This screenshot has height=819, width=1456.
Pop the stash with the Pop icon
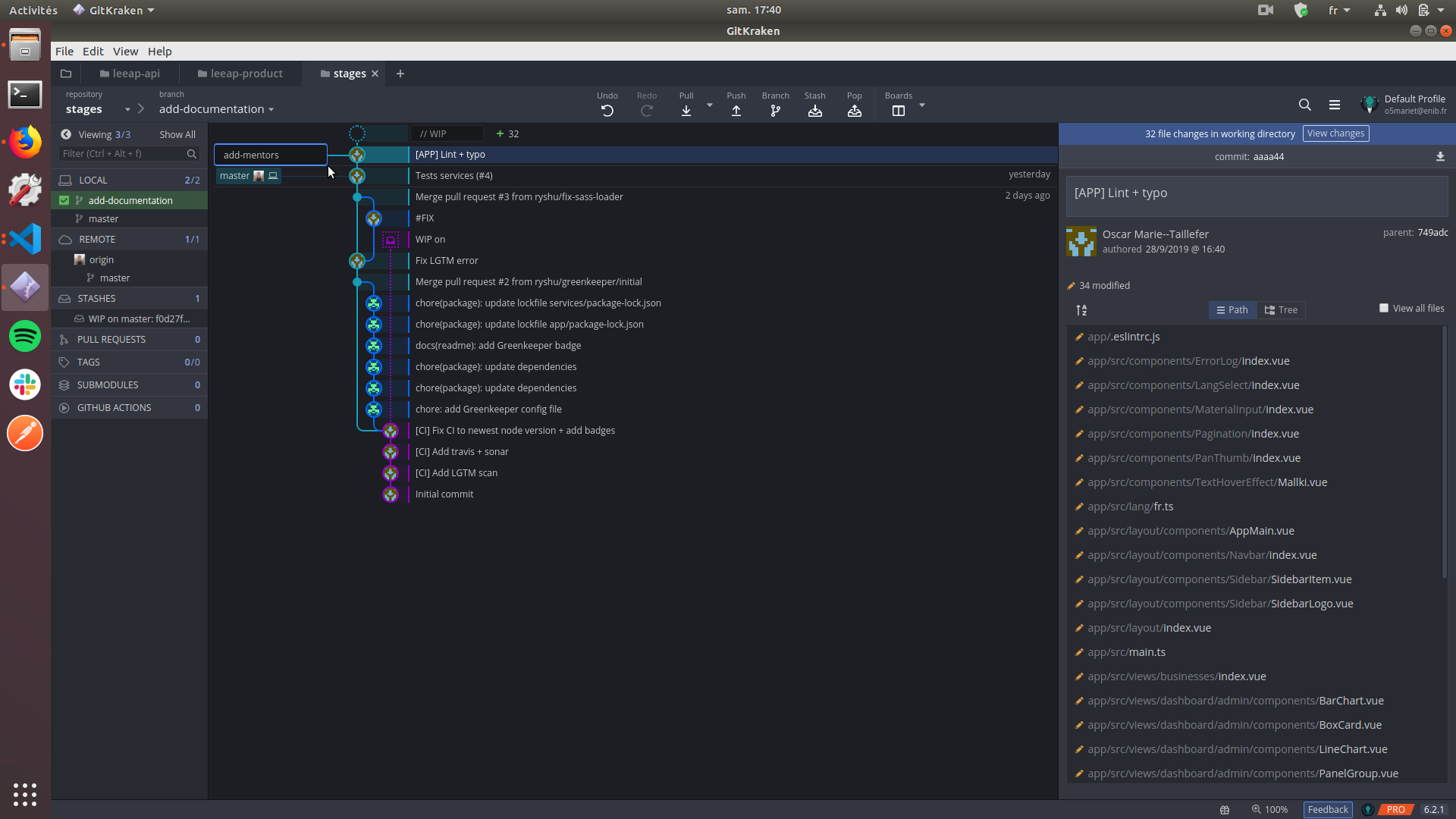[x=855, y=111]
